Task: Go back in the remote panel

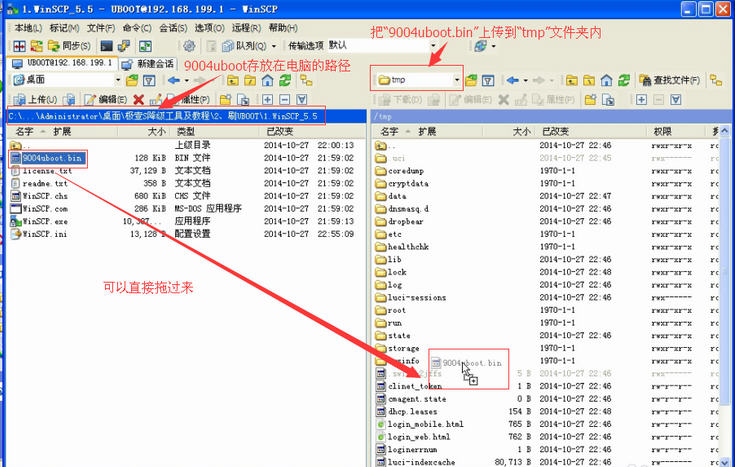Action: 513,81
